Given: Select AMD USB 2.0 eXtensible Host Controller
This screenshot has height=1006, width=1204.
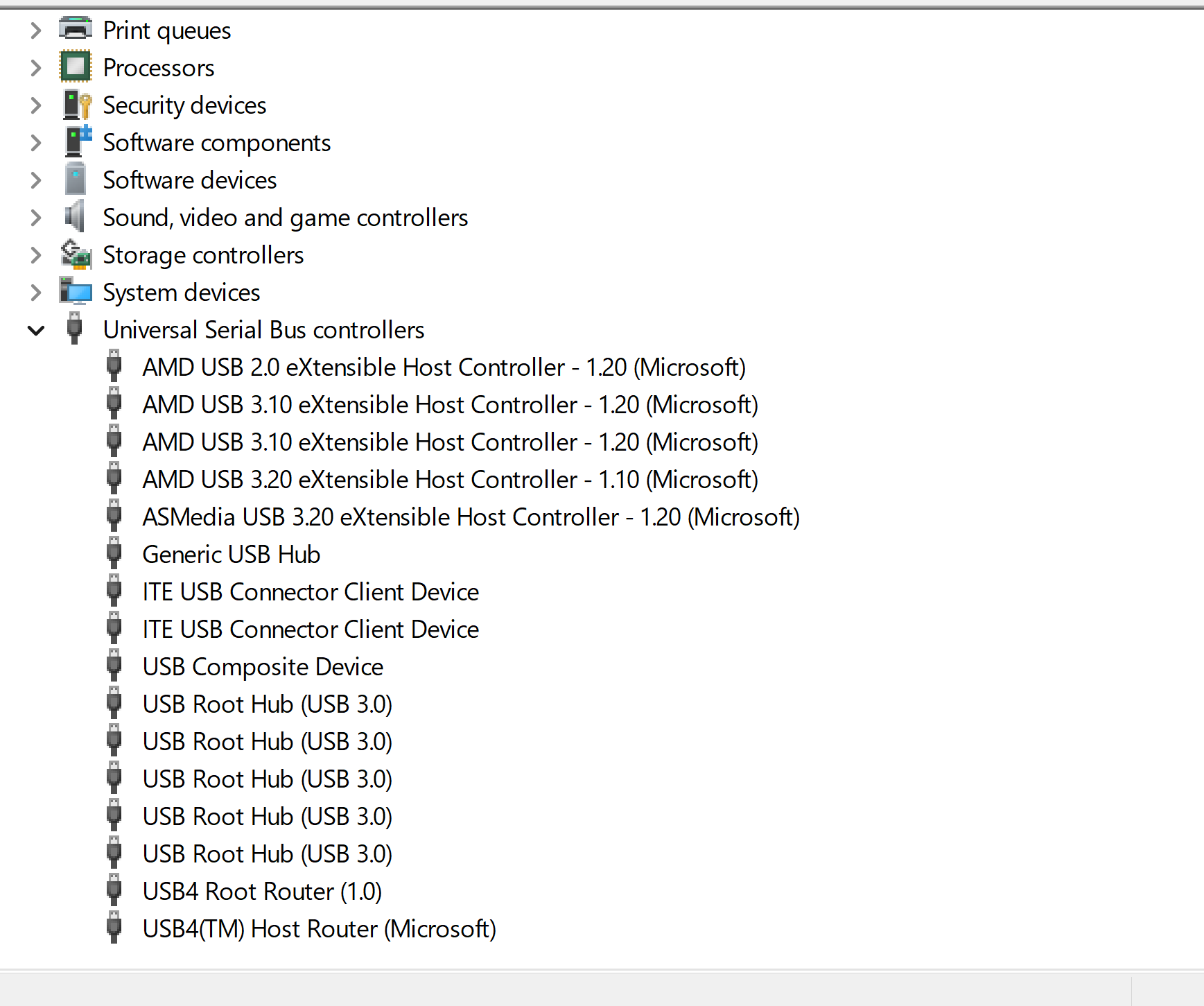Looking at the screenshot, I should coord(444,367).
